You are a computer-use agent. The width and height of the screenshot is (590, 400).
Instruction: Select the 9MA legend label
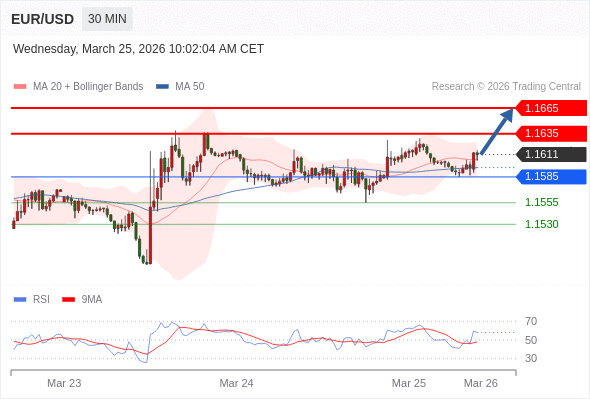pos(92,300)
